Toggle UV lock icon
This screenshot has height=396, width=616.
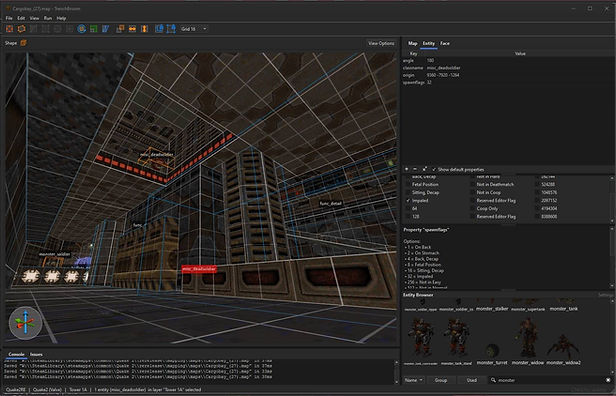(x=171, y=29)
